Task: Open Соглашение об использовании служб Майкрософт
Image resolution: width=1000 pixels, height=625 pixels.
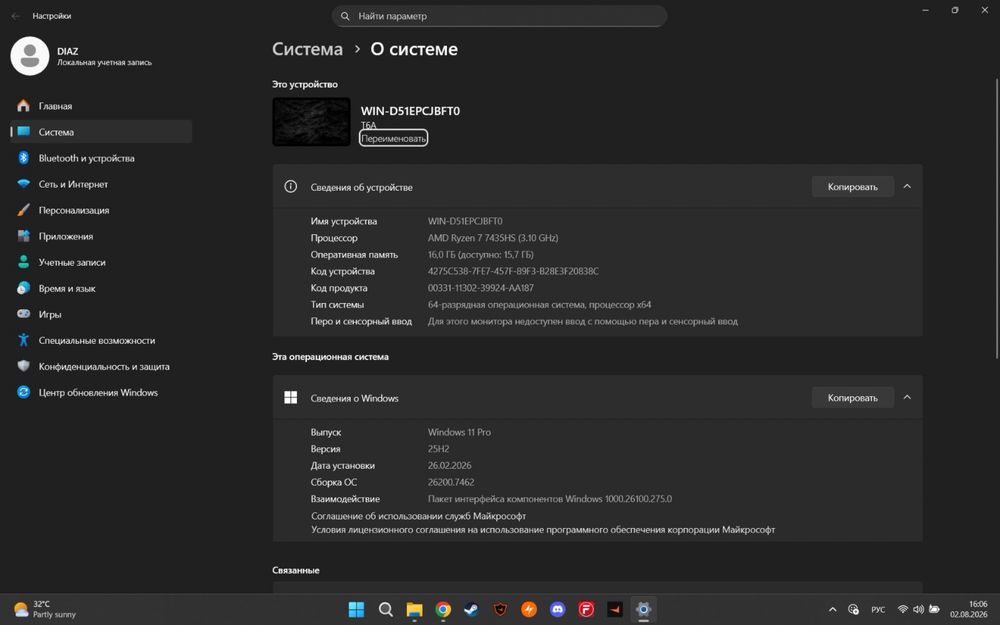Action: pyautogui.click(x=418, y=516)
